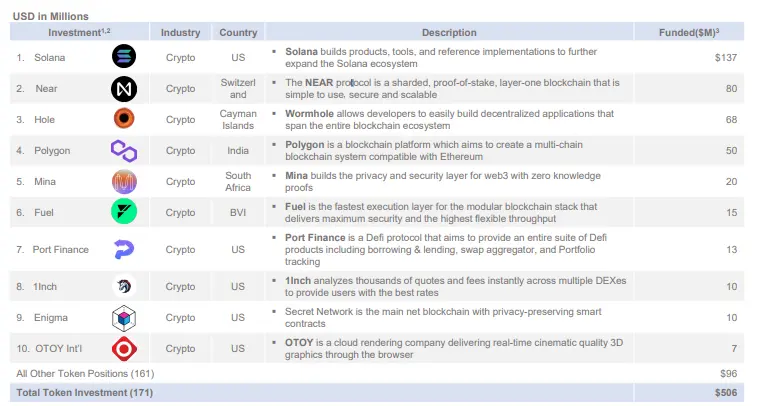
Task: Click the bold Wormhole description text
Action: (x=309, y=113)
